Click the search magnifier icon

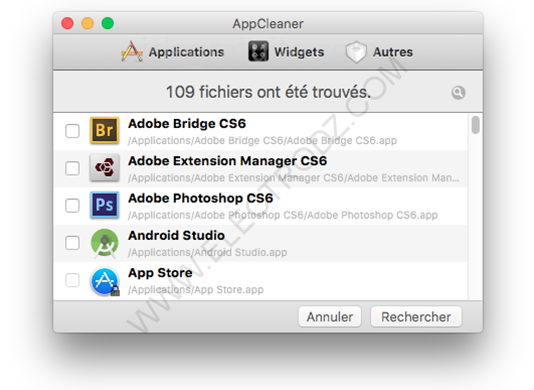[x=458, y=93]
